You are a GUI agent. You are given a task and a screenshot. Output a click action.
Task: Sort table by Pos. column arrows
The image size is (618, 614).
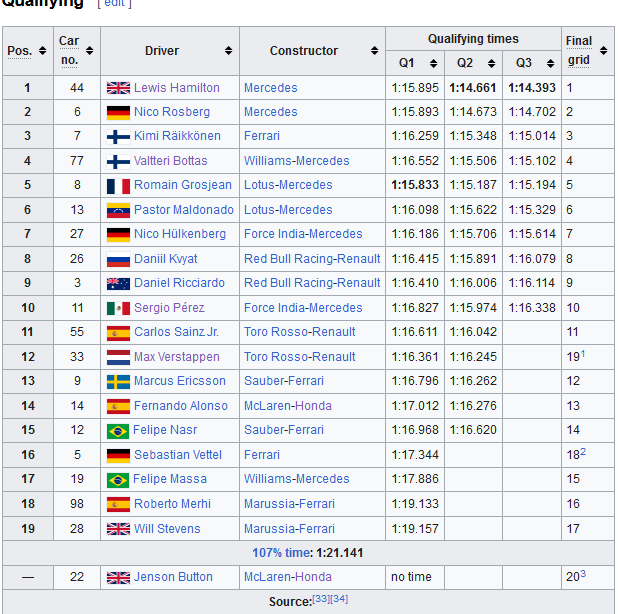pos(43,51)
